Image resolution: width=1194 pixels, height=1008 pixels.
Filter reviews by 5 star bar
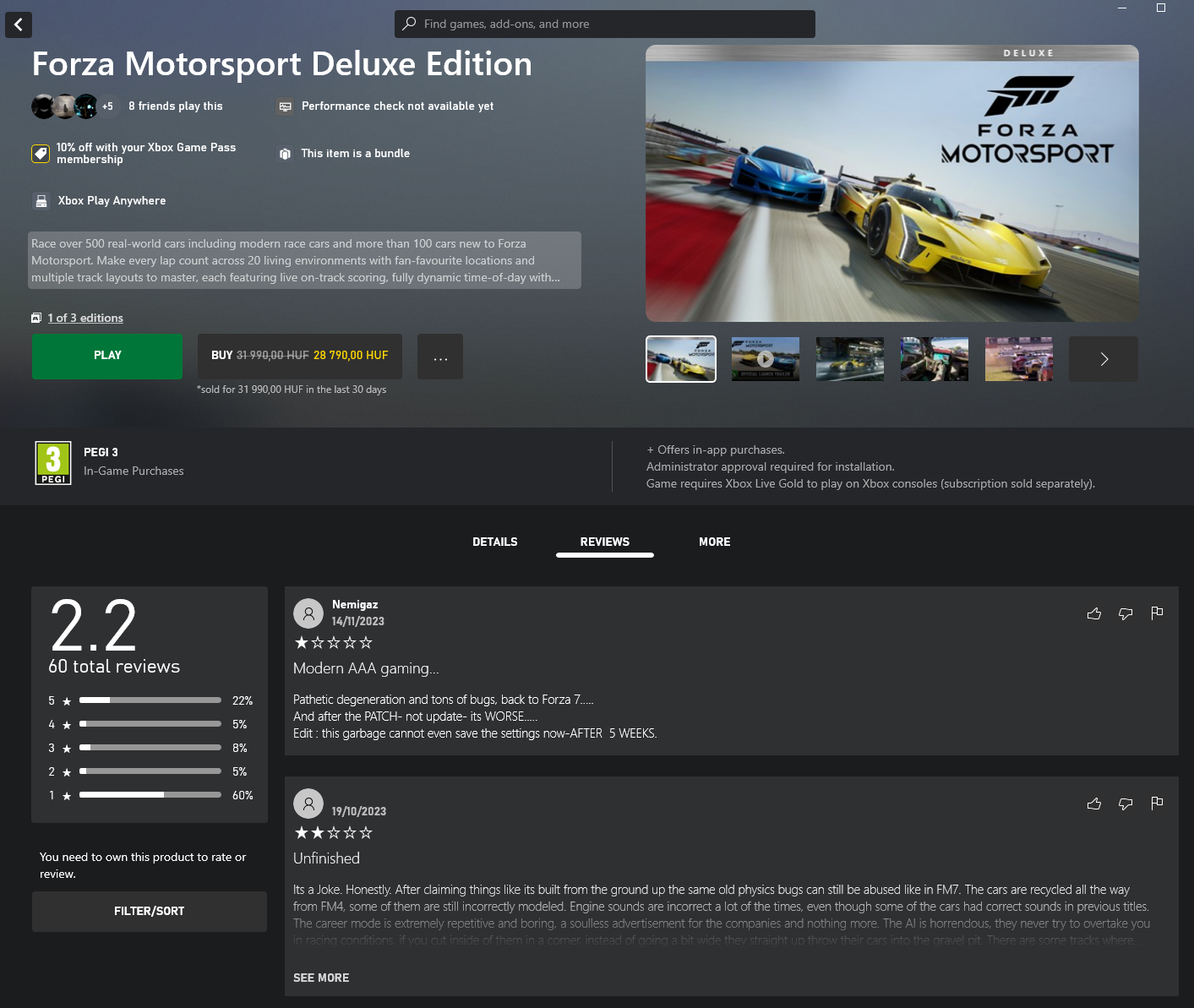tap(150, 700)
